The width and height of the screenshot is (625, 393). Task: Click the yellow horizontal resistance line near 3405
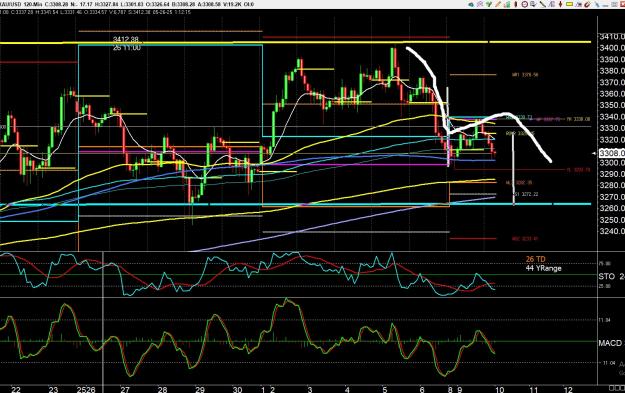click(295, 42)
